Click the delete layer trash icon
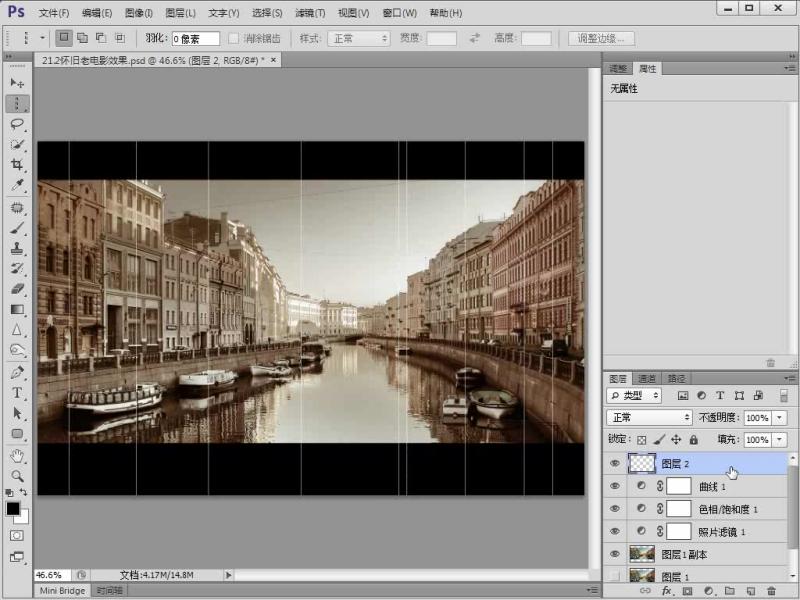This screenshot has height=600, width=800. pos(771,591)
